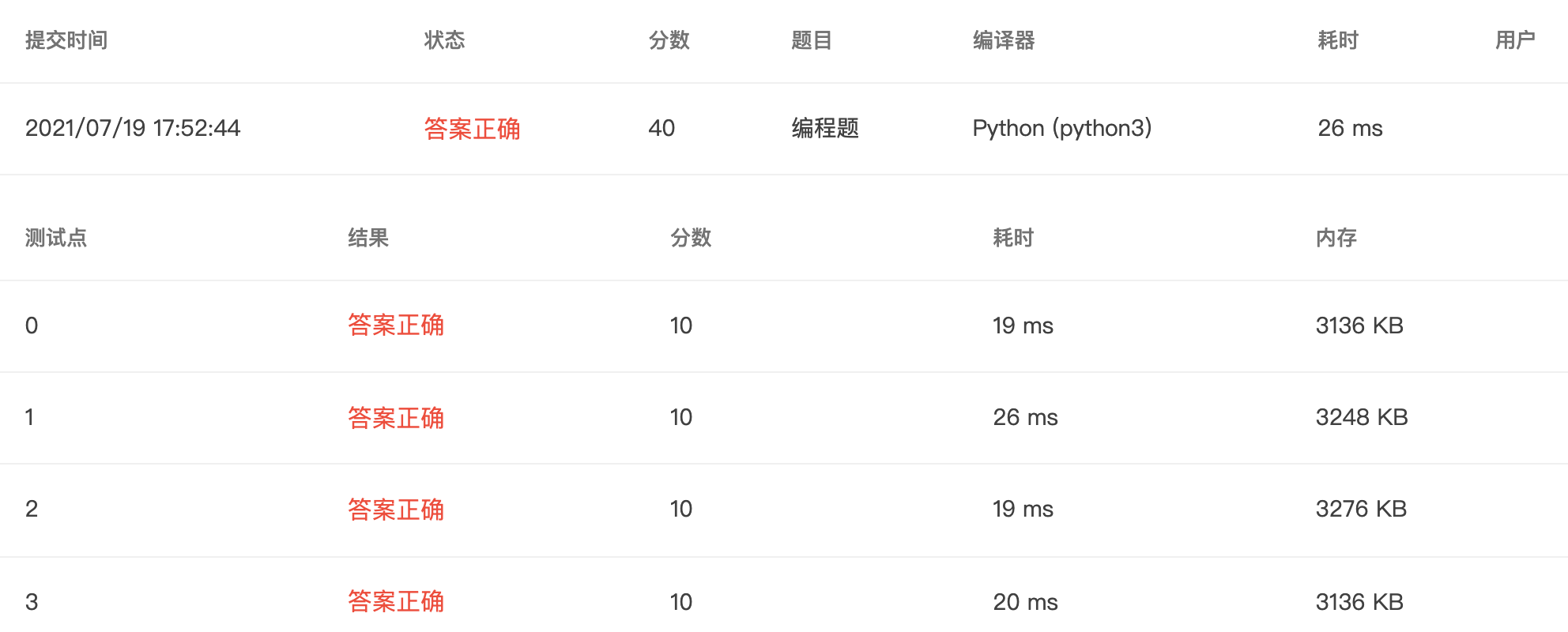Image resolution: width=1568 pixels, height=632 pixels.
Task: Click the 结果 column header
Action: [x=368, y=238]
